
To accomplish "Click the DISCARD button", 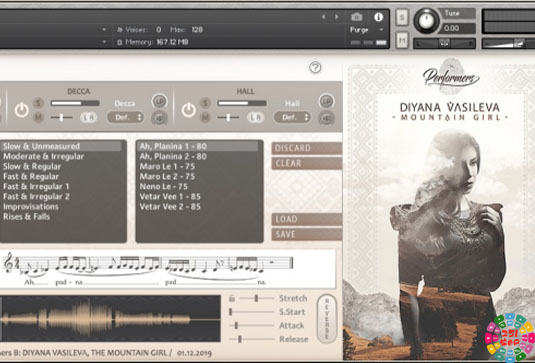I will click(307, 148).
